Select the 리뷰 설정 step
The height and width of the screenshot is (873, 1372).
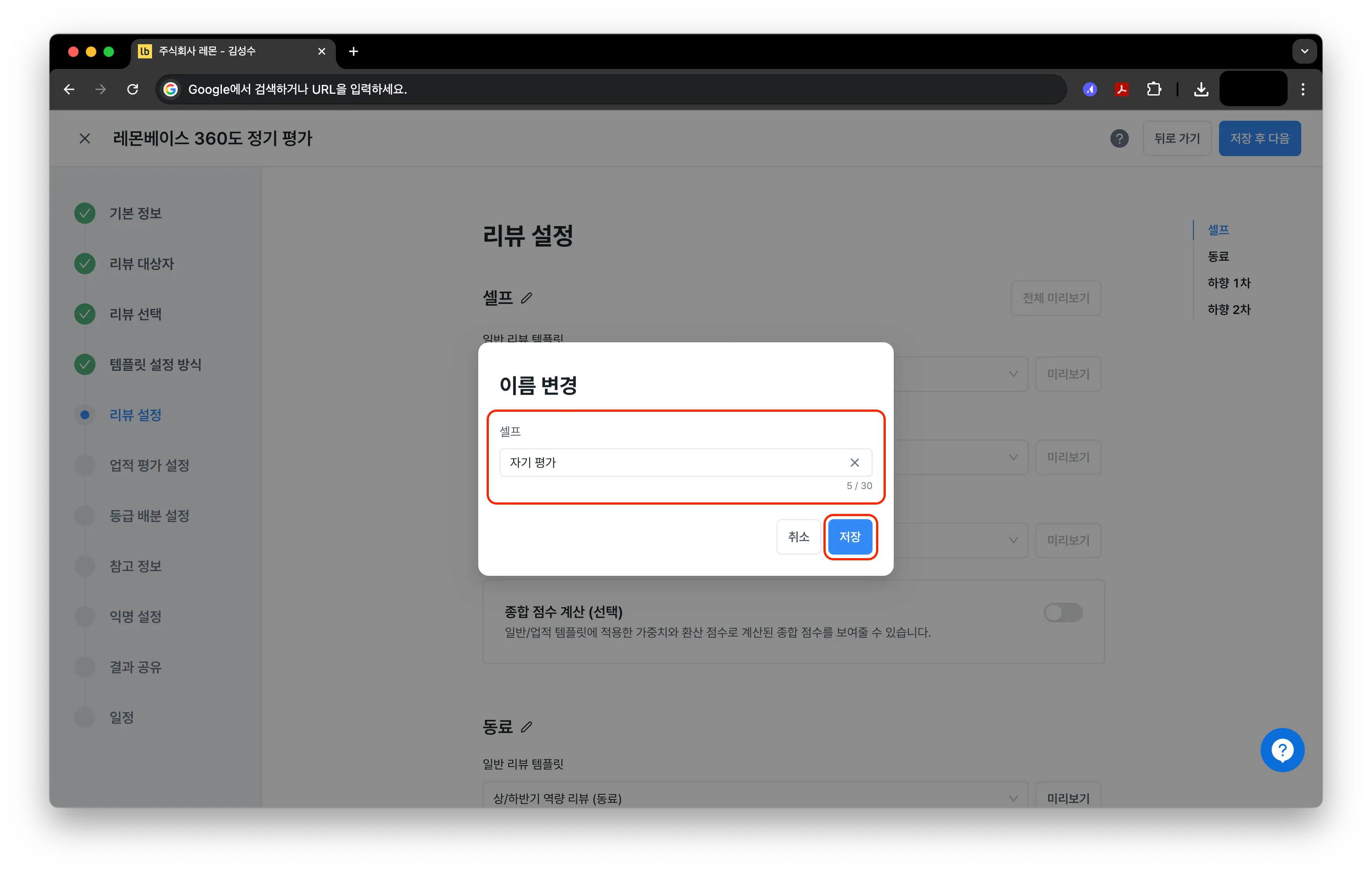pos(135,414)
